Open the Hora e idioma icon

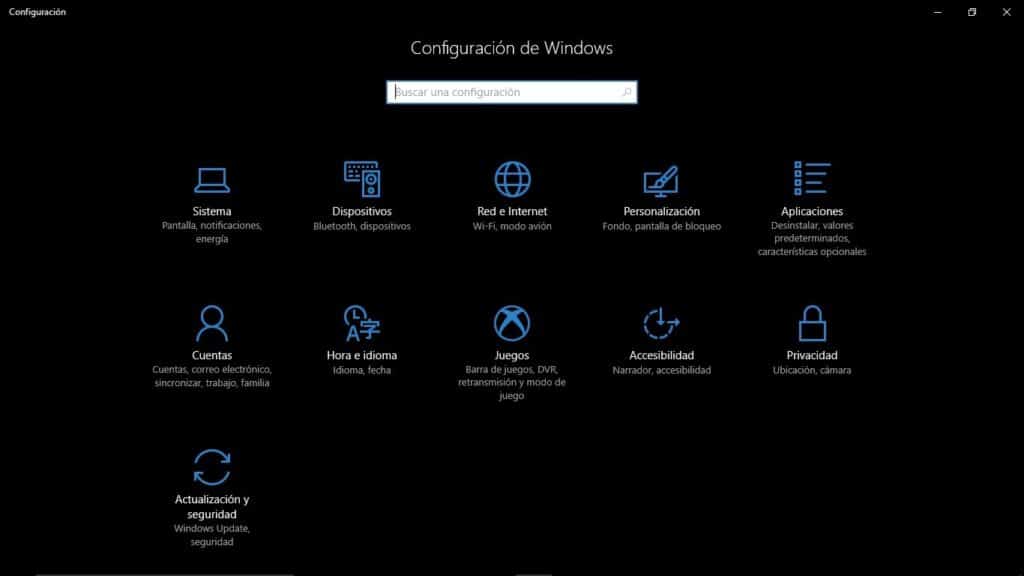(x=362, y=324)
